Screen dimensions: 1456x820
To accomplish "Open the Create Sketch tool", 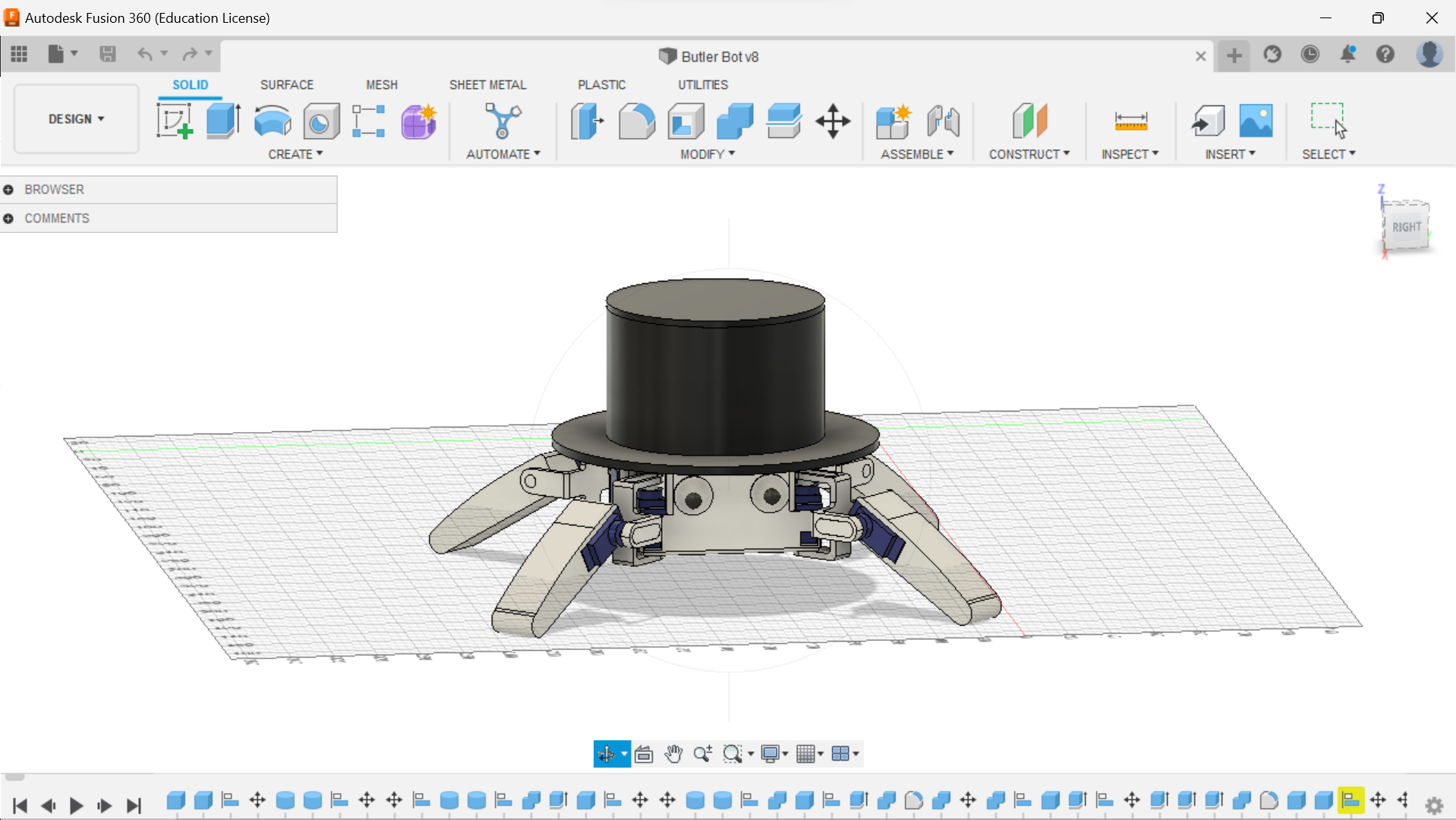I will [x=175, y=121].
